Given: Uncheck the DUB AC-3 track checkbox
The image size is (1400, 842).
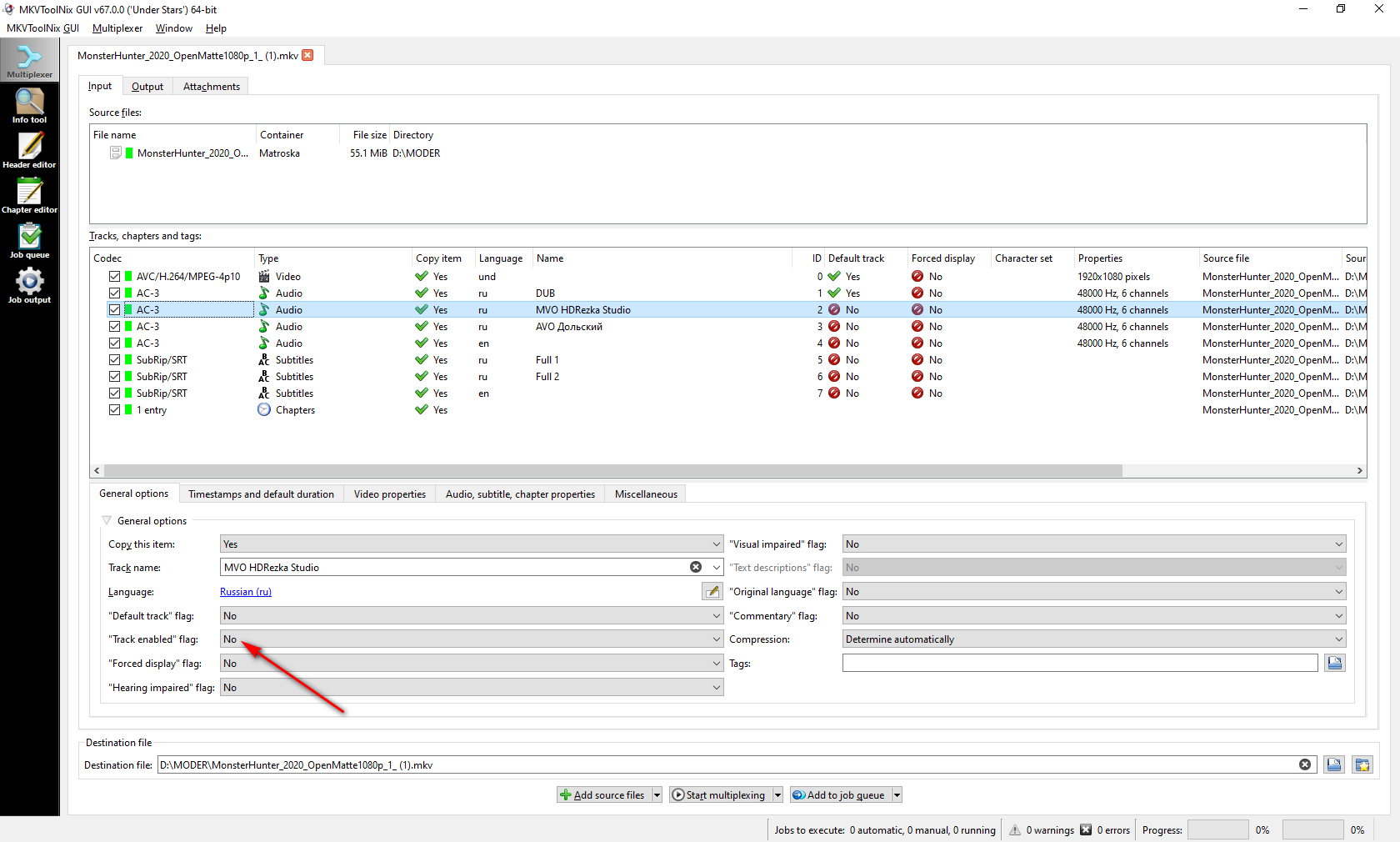Looking at the screenshot, I should 114,293.
